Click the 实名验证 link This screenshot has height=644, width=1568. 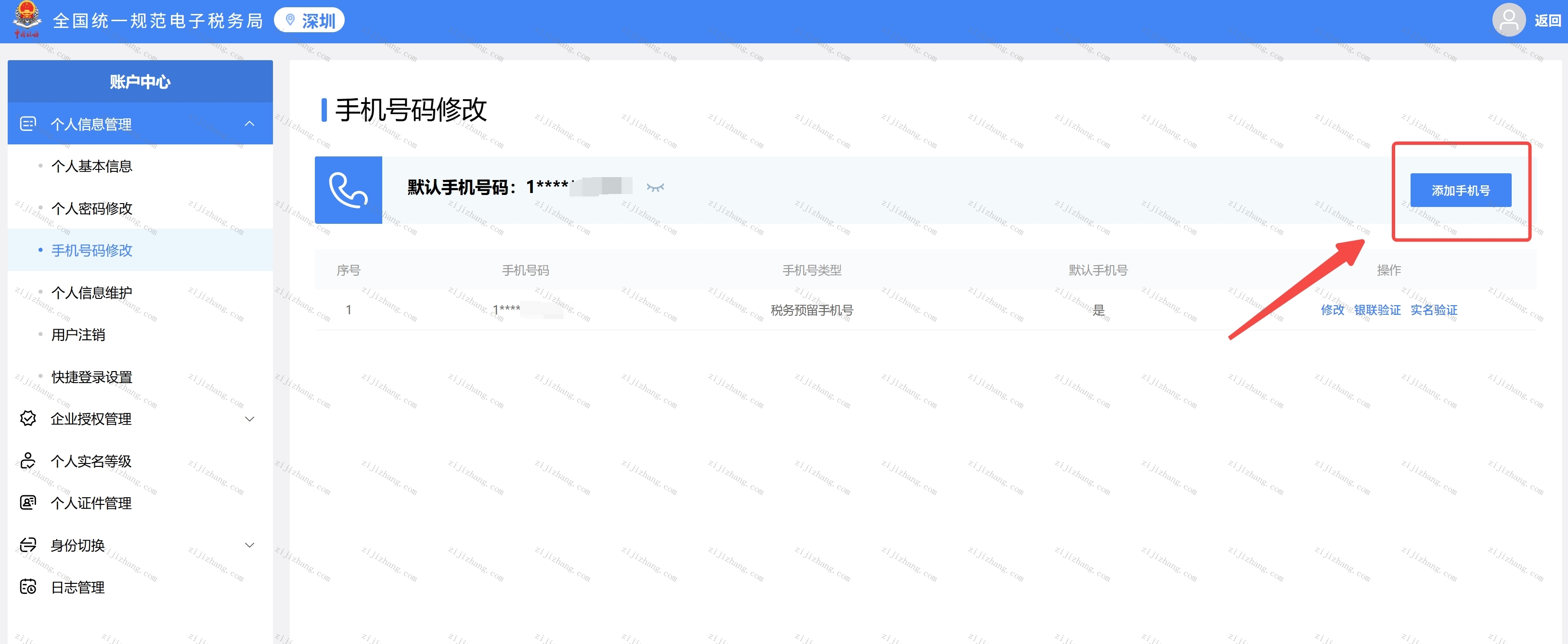[1434, 310]
